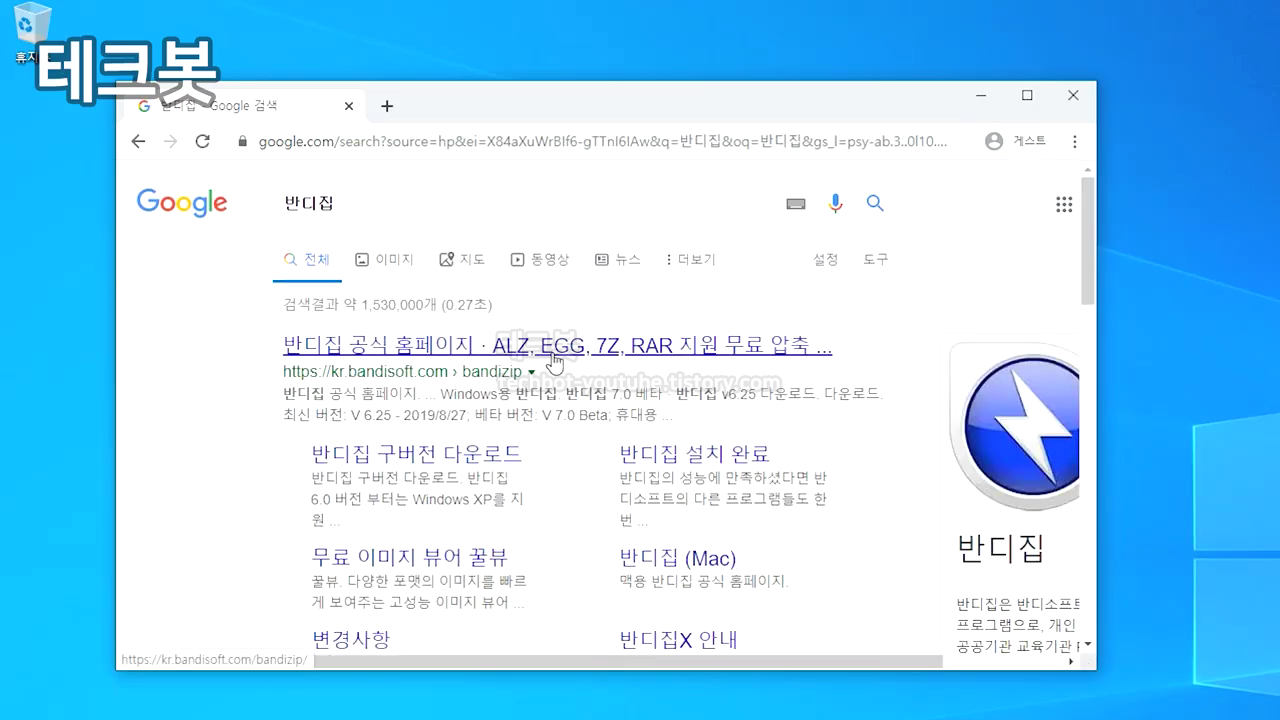Open Recycle Bin desktop icon
The width and height of the screenshot is (1280, 720).
point(33,34)
